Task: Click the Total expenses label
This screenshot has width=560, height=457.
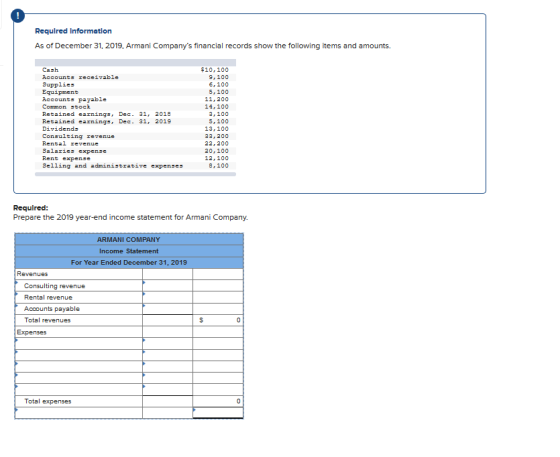Action: pyautogui.click(x=48, y=401)
